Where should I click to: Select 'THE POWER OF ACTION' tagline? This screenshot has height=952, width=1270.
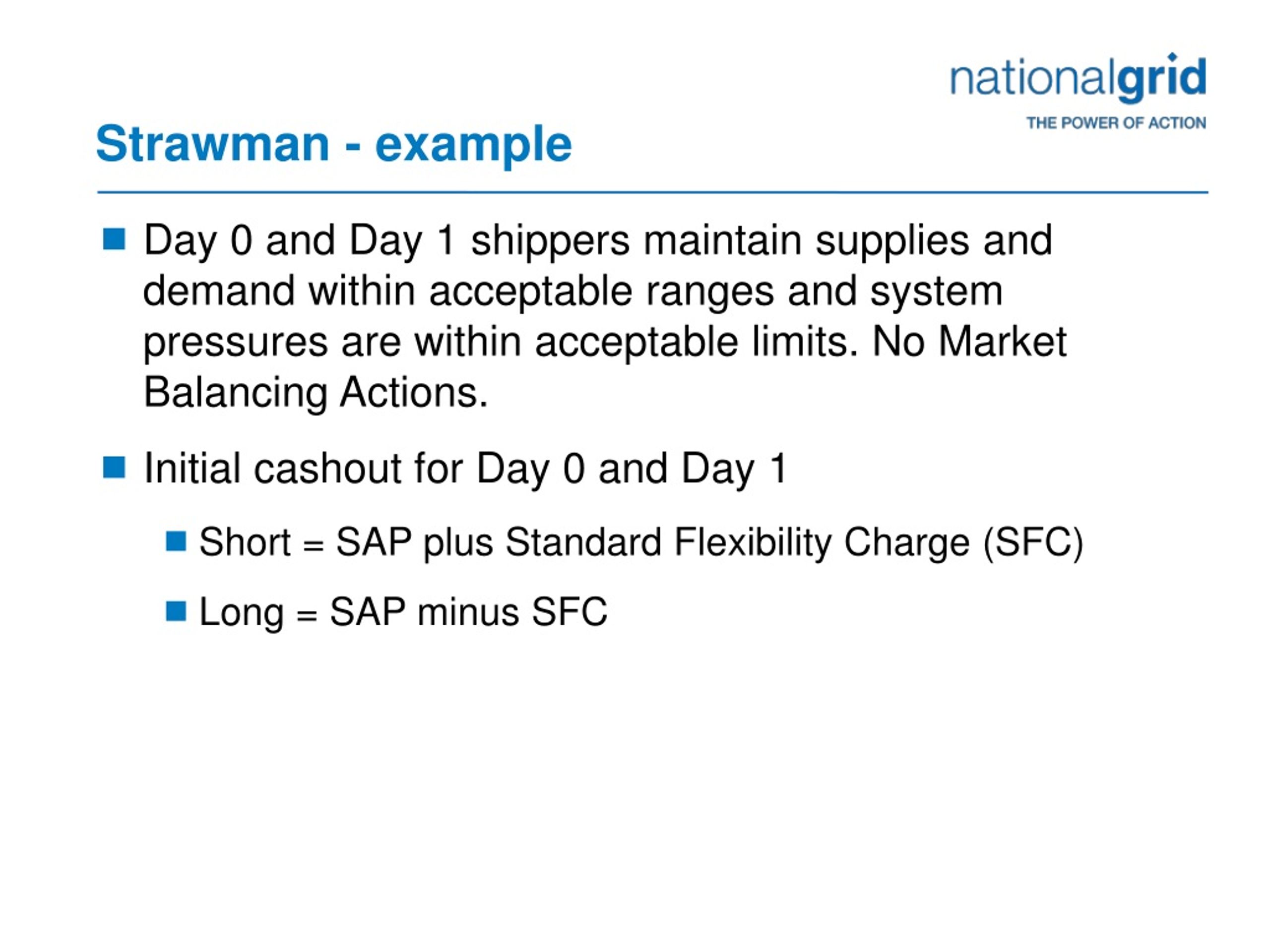[x=1116, y=123]
